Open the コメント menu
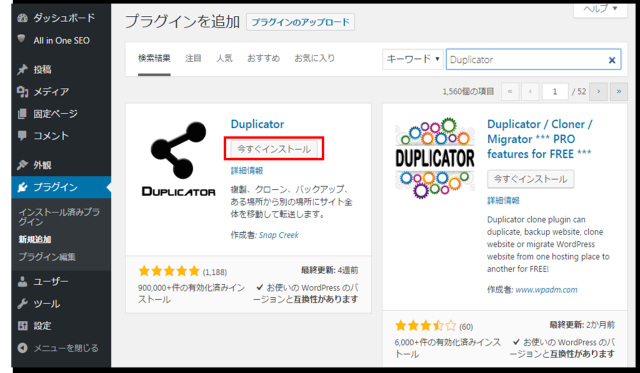 [61, 135]
